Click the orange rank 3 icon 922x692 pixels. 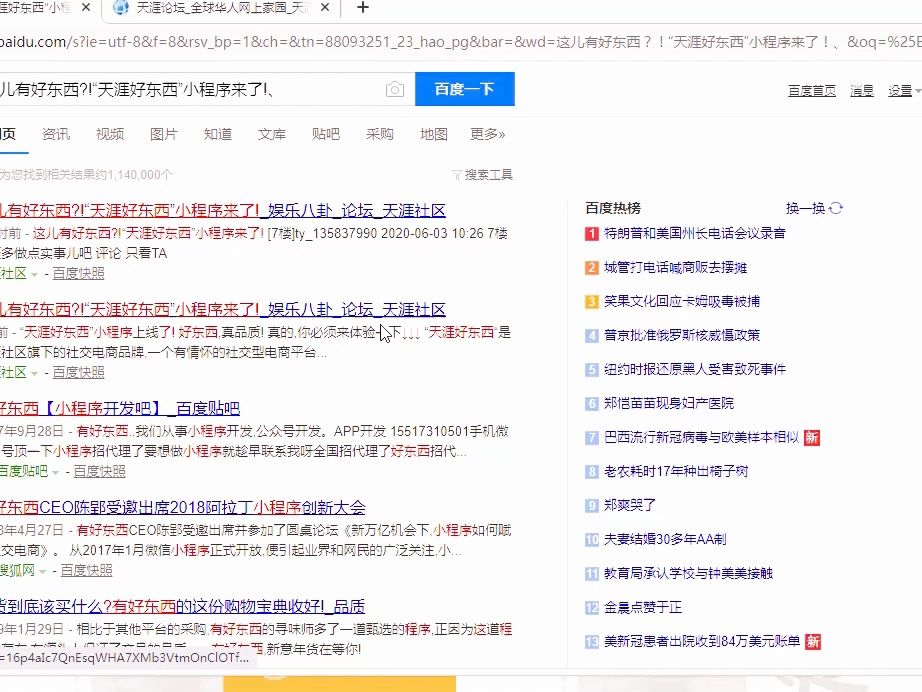click(591, 302)
